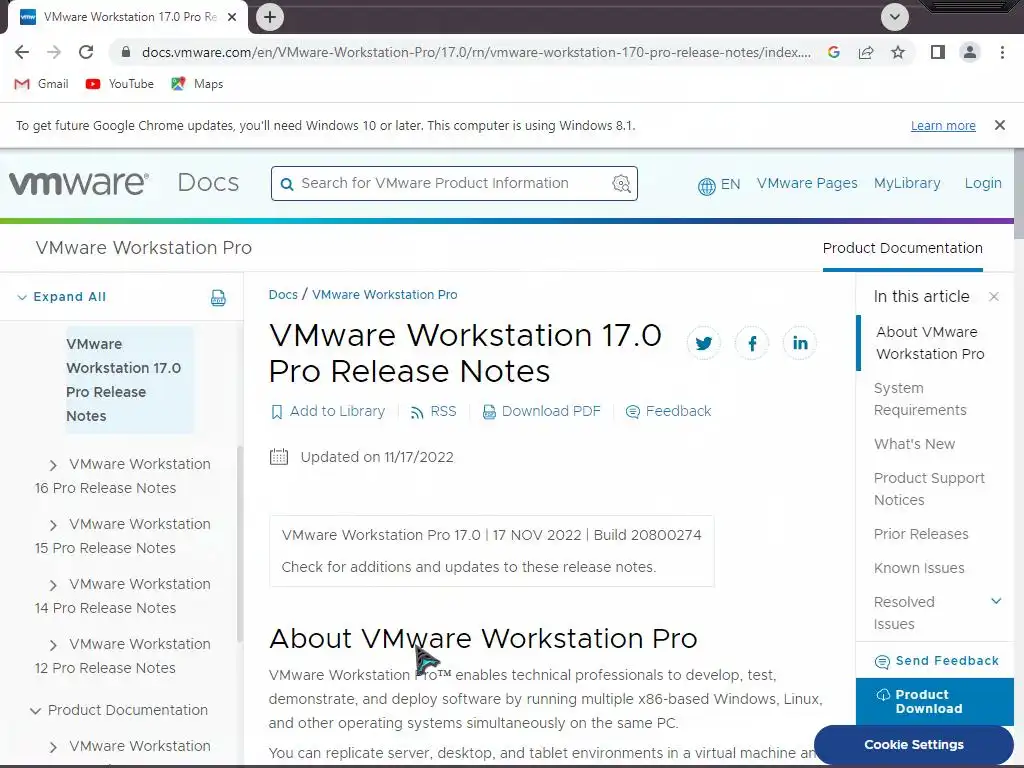
Task: Share article on Twitter
Action: click(x=703, y=343)
